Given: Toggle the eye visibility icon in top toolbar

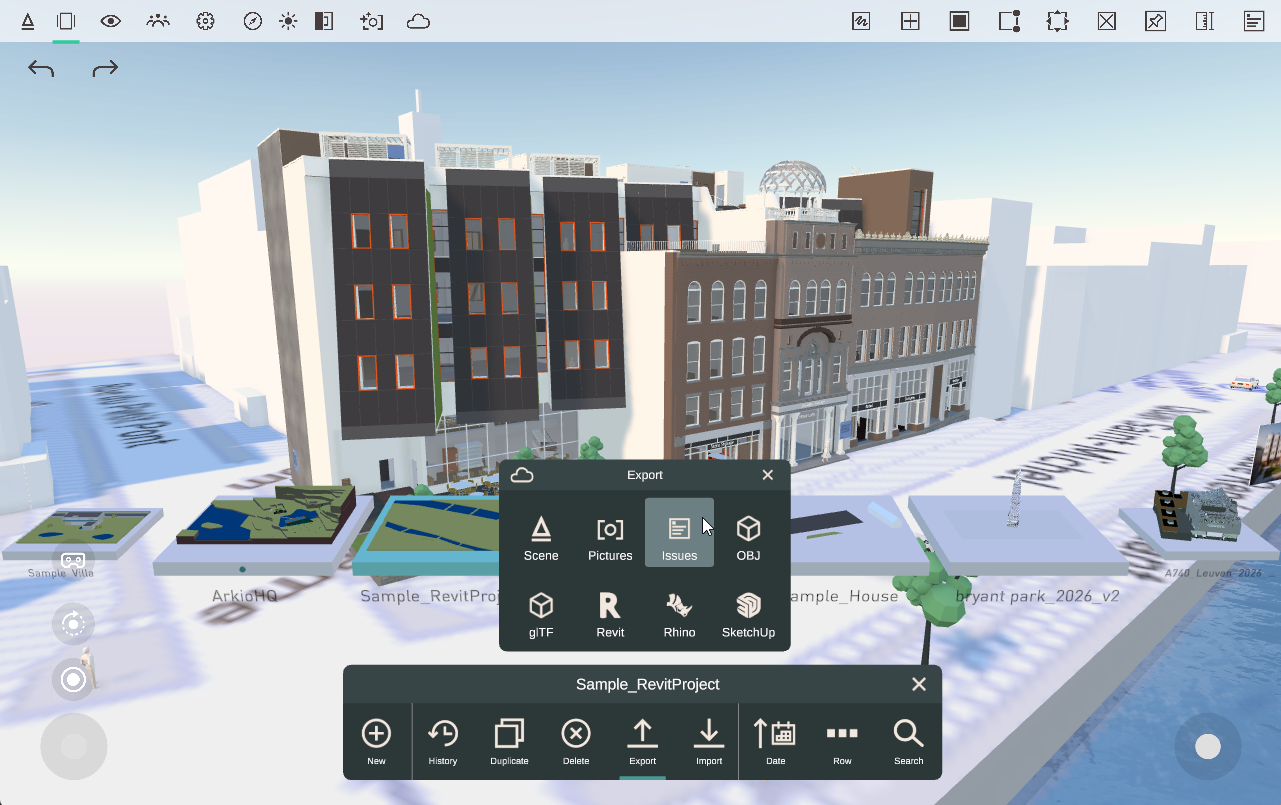Looking at the screenshot, I should [111, 21].
